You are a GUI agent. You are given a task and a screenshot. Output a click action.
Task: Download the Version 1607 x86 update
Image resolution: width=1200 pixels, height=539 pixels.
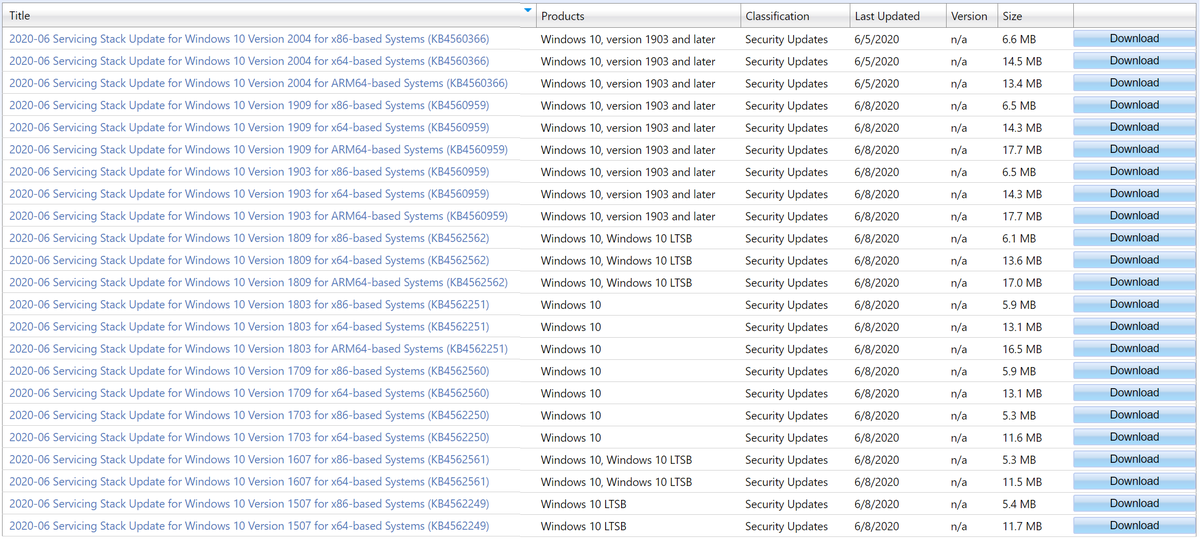click(1134, 459)
